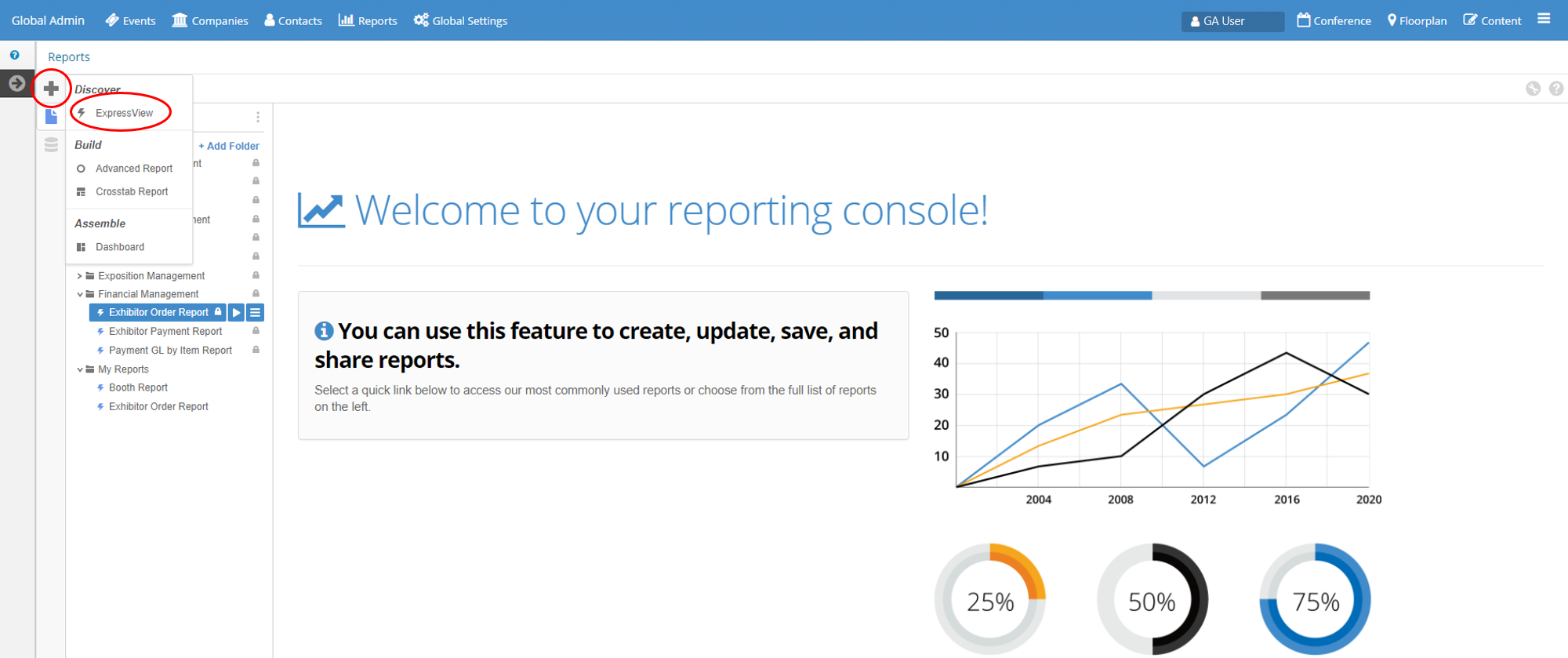Click the gray arrow circle sidebar button
The image size is (1568, 658).
tap(16, 83)
